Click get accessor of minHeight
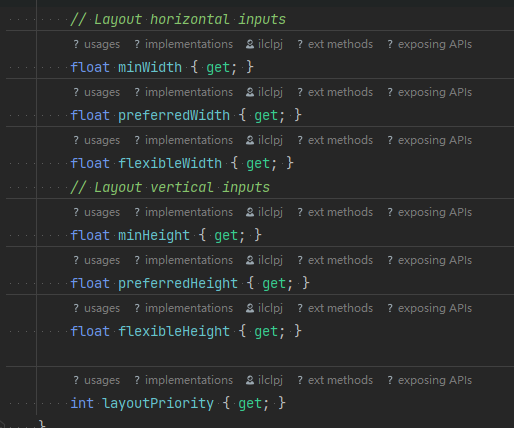This screenshot has width=514, height=428. 226,236
